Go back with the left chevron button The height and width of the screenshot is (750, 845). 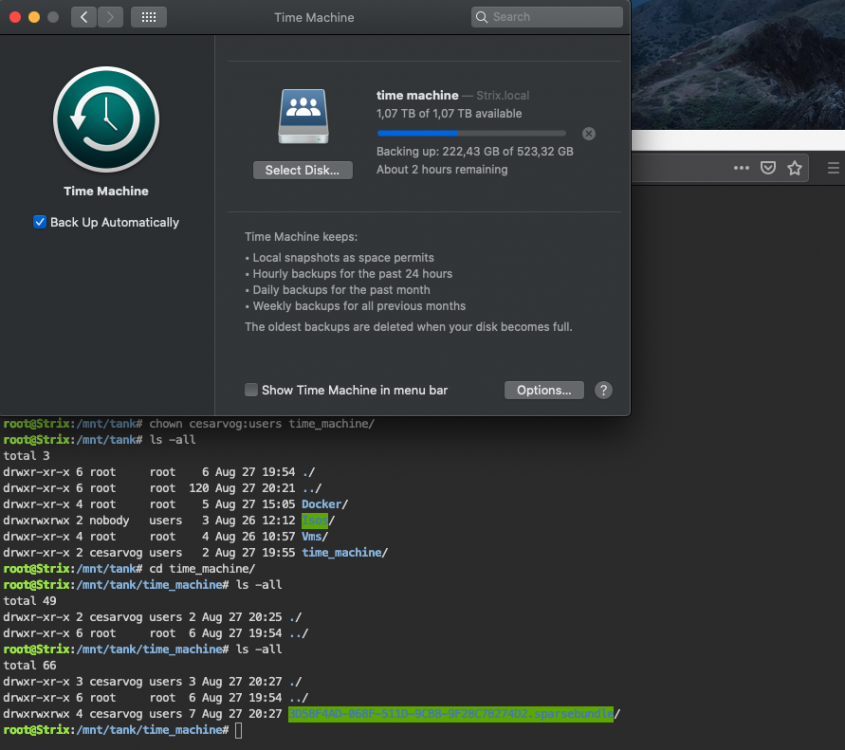click(x=84, y=17)
